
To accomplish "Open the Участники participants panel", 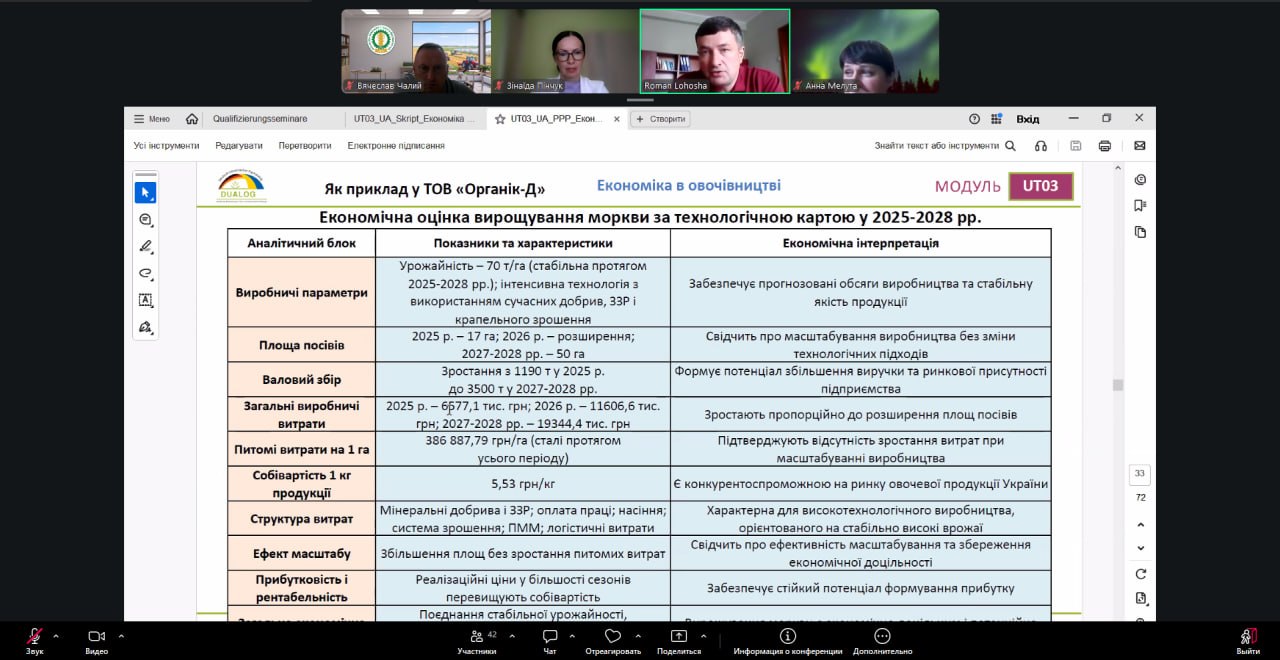I will 477,640.
